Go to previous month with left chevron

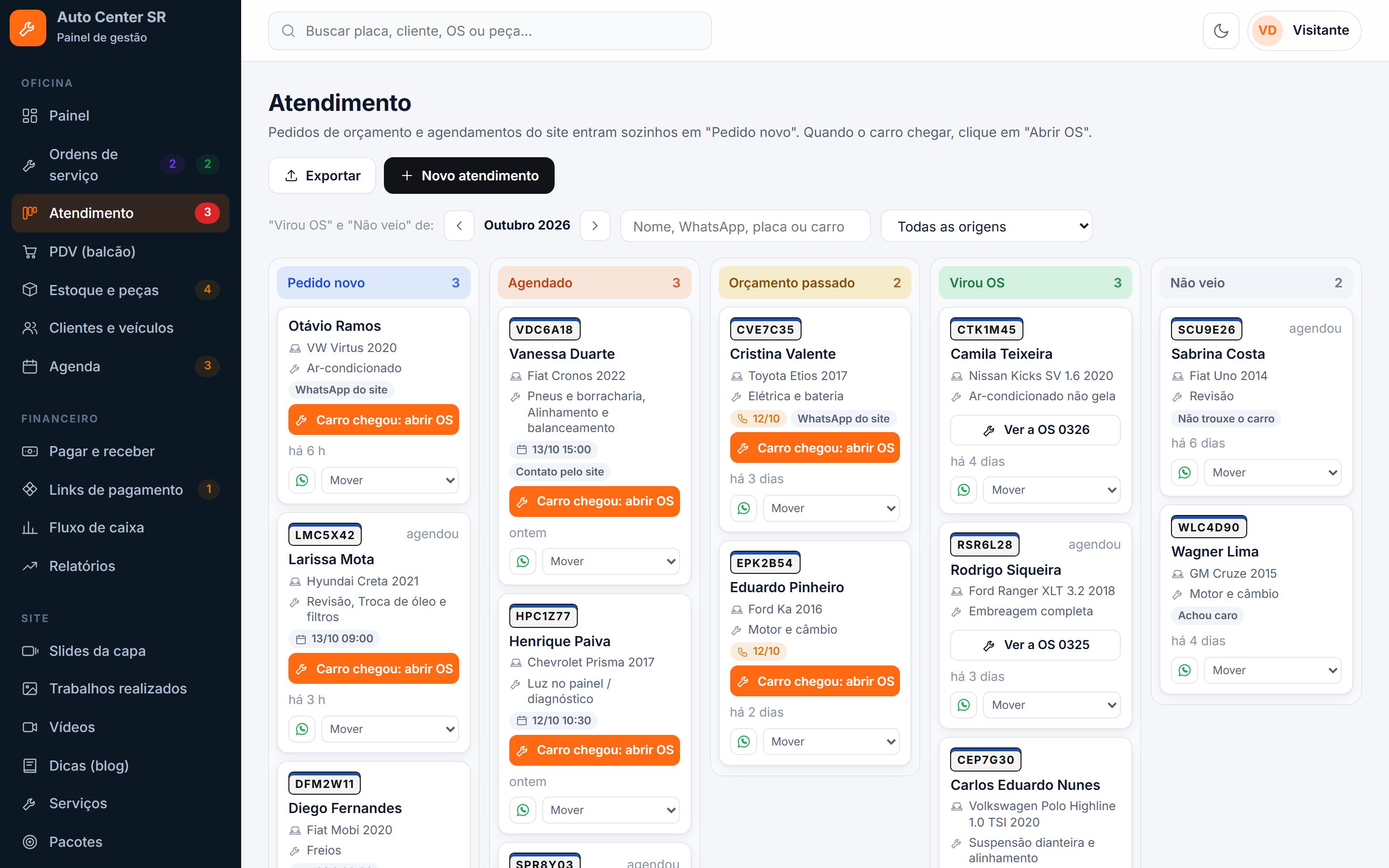tap(459, 226)
